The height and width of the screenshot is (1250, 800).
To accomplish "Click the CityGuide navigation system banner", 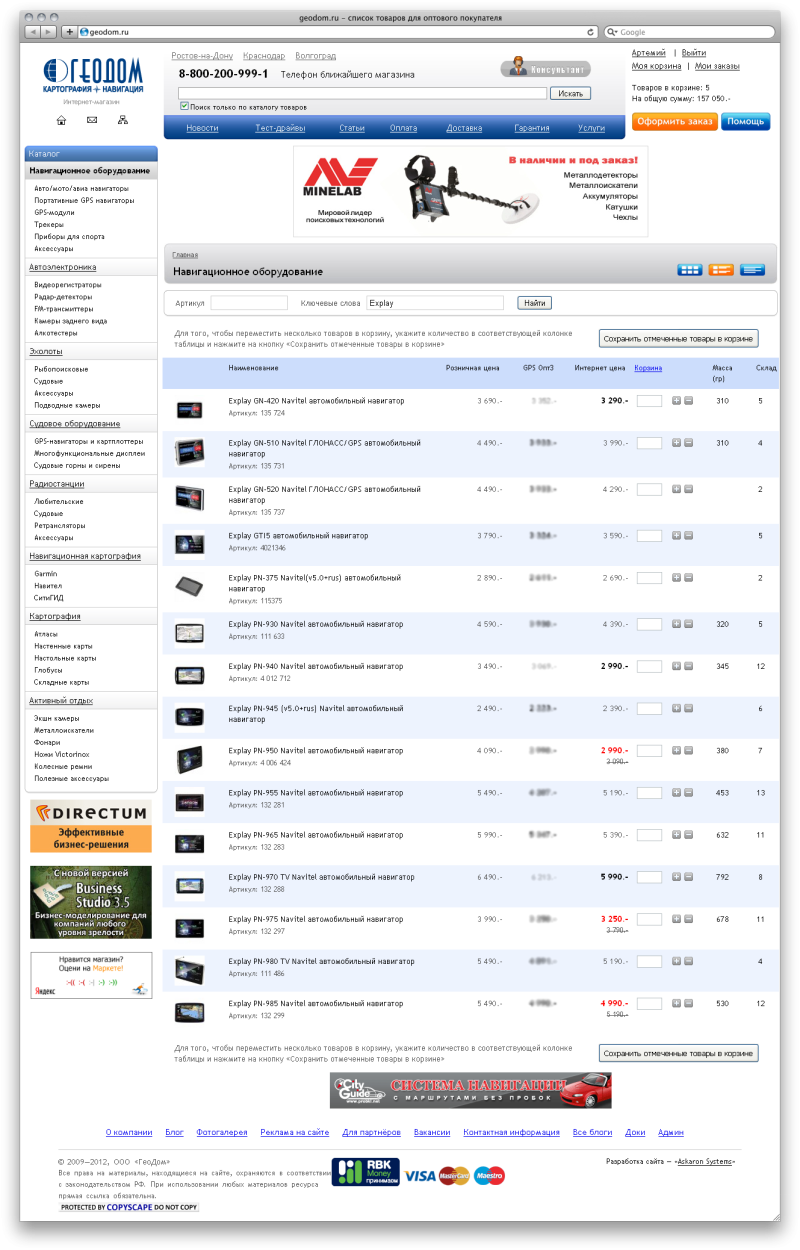I will click(x=470, y=1089).
